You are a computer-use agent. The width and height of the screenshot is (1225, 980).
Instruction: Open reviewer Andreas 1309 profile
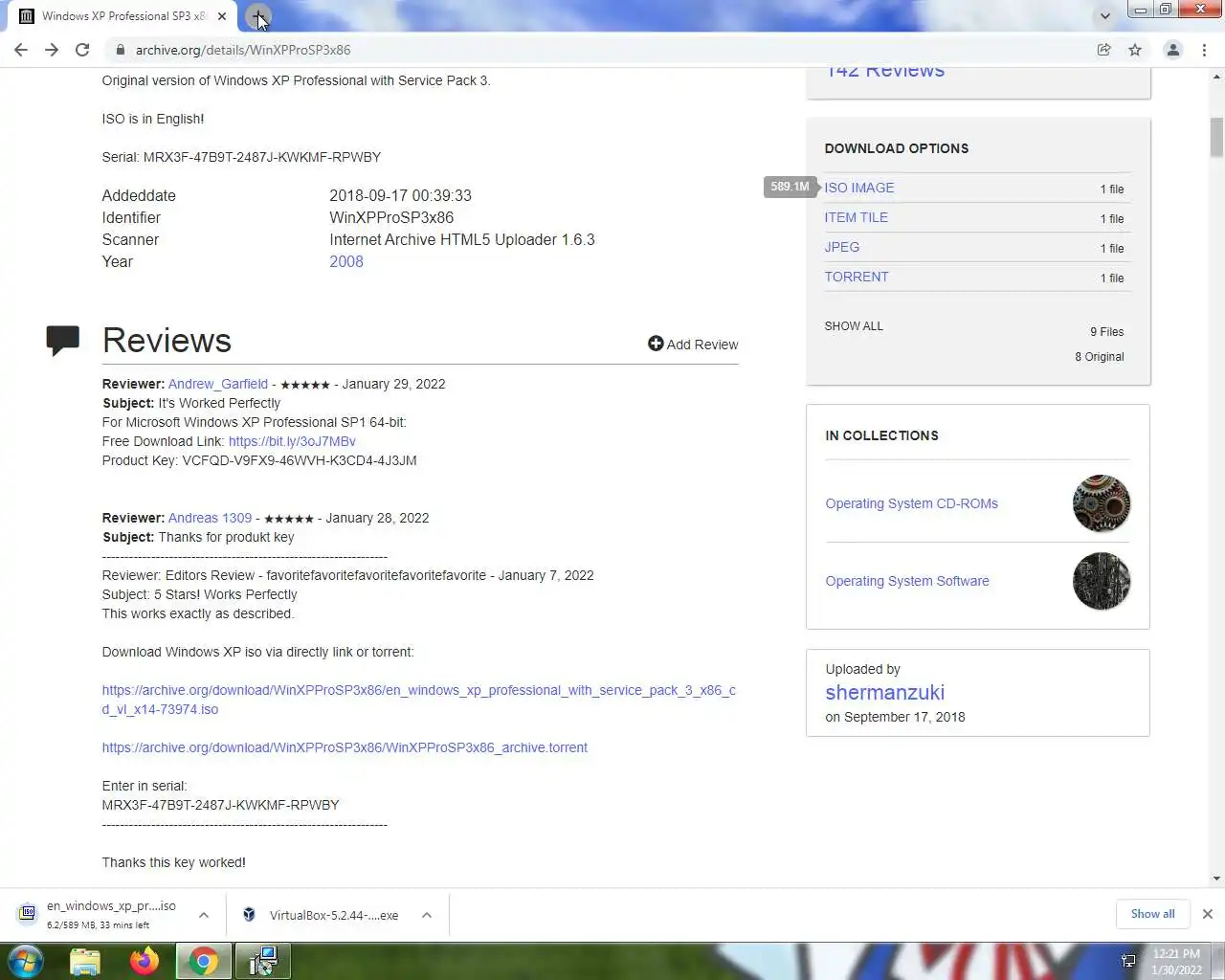[211, 518]
